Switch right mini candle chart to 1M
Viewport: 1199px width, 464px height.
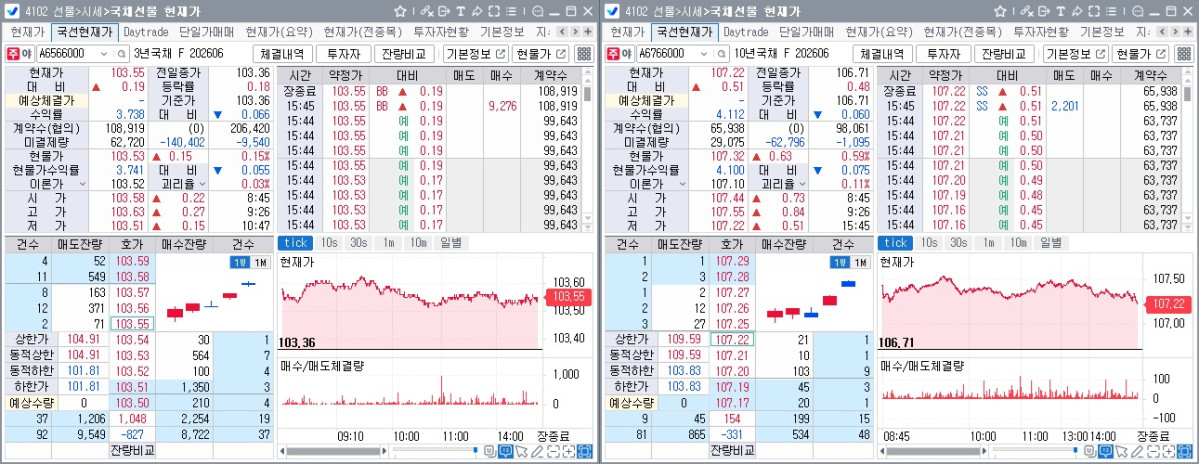(x=860, y=262)
